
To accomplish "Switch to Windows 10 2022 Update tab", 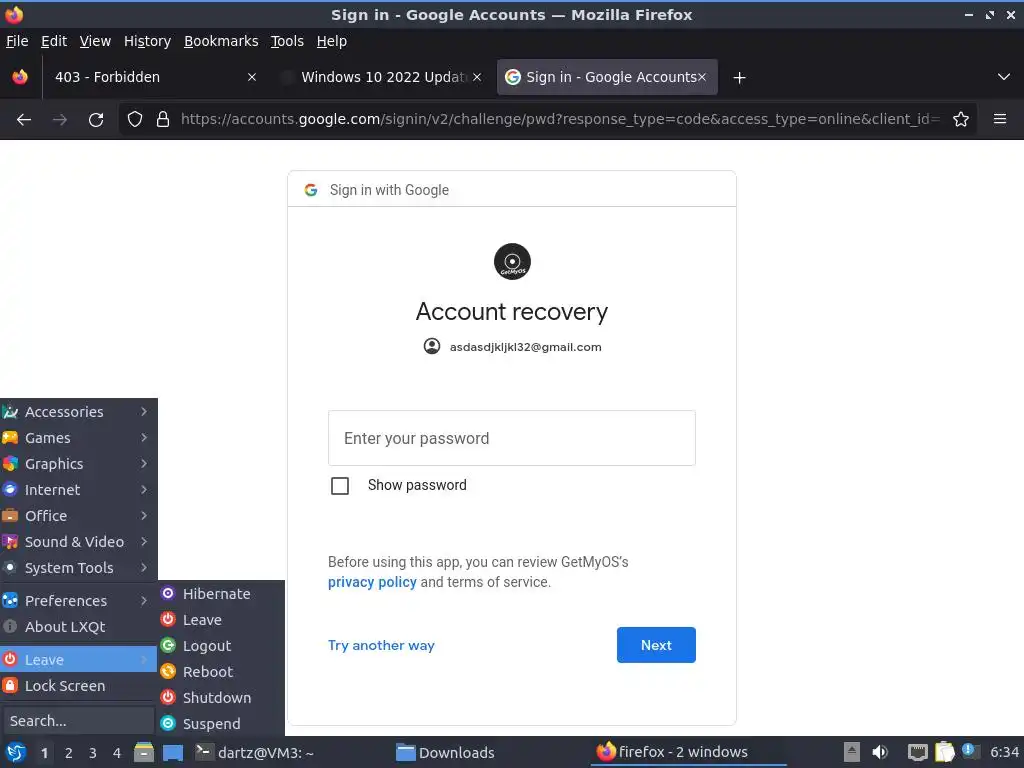I will pos(383,77).
